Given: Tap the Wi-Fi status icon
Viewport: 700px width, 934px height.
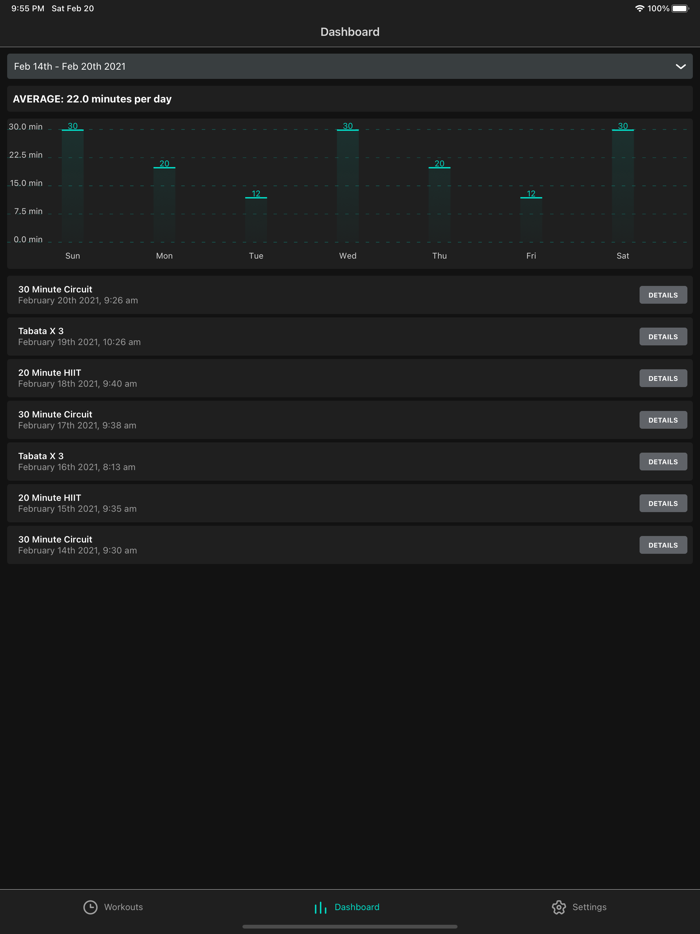Looking at the screenshot, I should (x=639, y=9).
